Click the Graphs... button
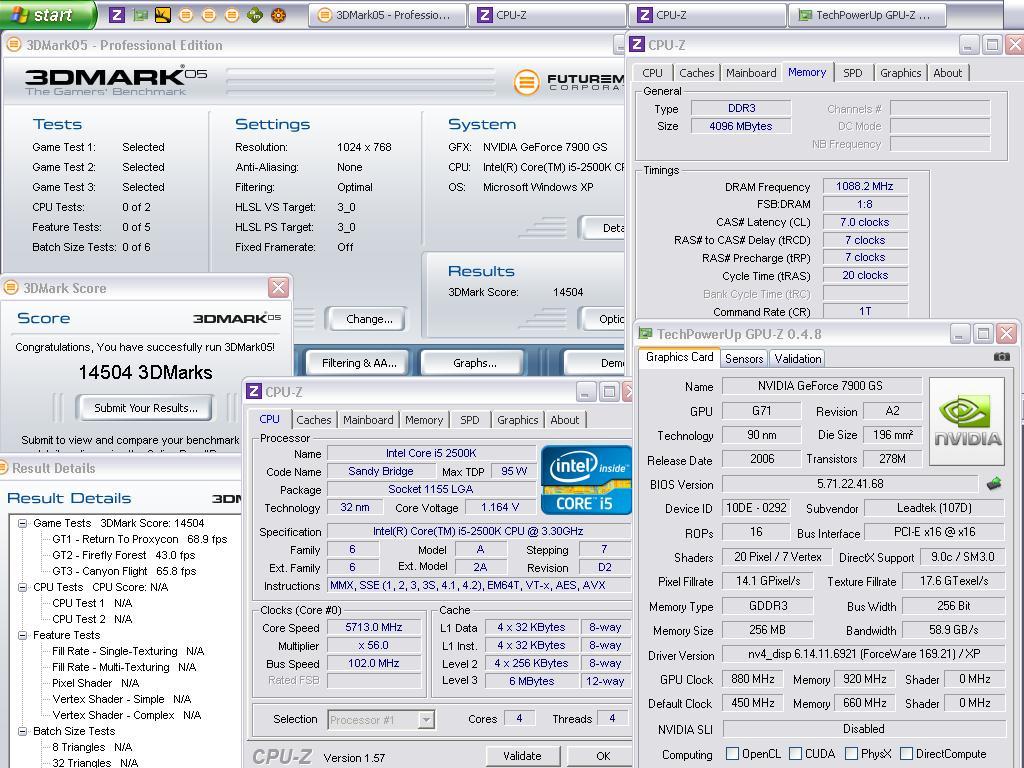The height and width of the screenshot is (768, 1024). (475, 362)
